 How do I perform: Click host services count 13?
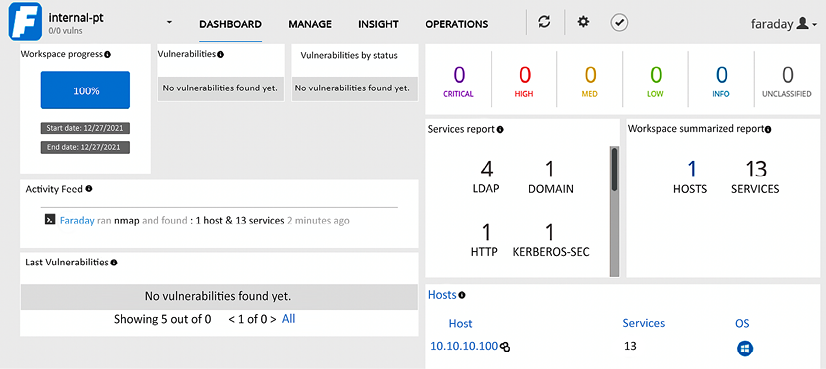tap(630, 346)
